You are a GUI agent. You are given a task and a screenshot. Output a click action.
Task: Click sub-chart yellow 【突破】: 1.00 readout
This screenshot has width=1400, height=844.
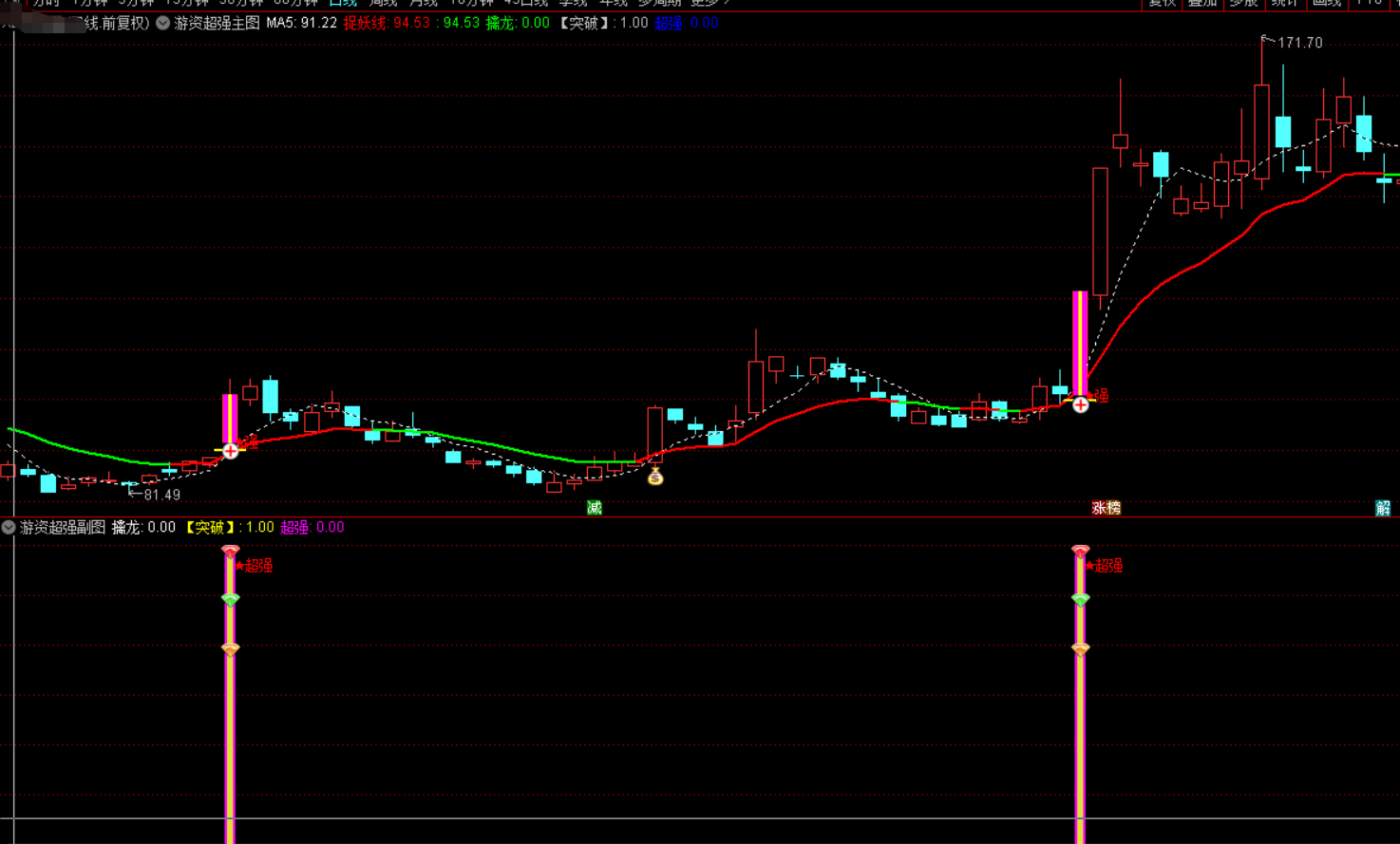[x=228, y=527]
